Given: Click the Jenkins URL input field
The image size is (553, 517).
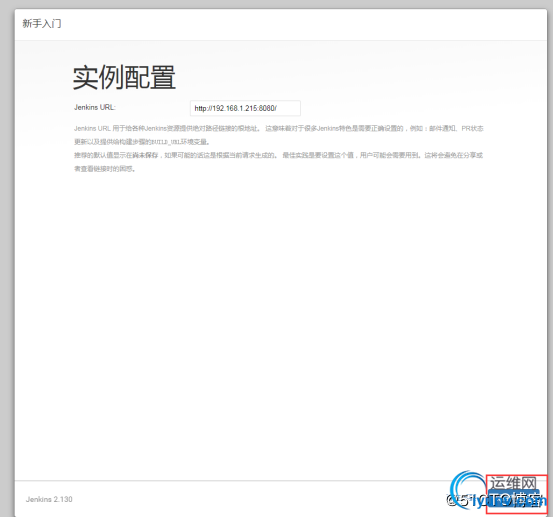Looking at the screenshot, I should tap(245, 108).
